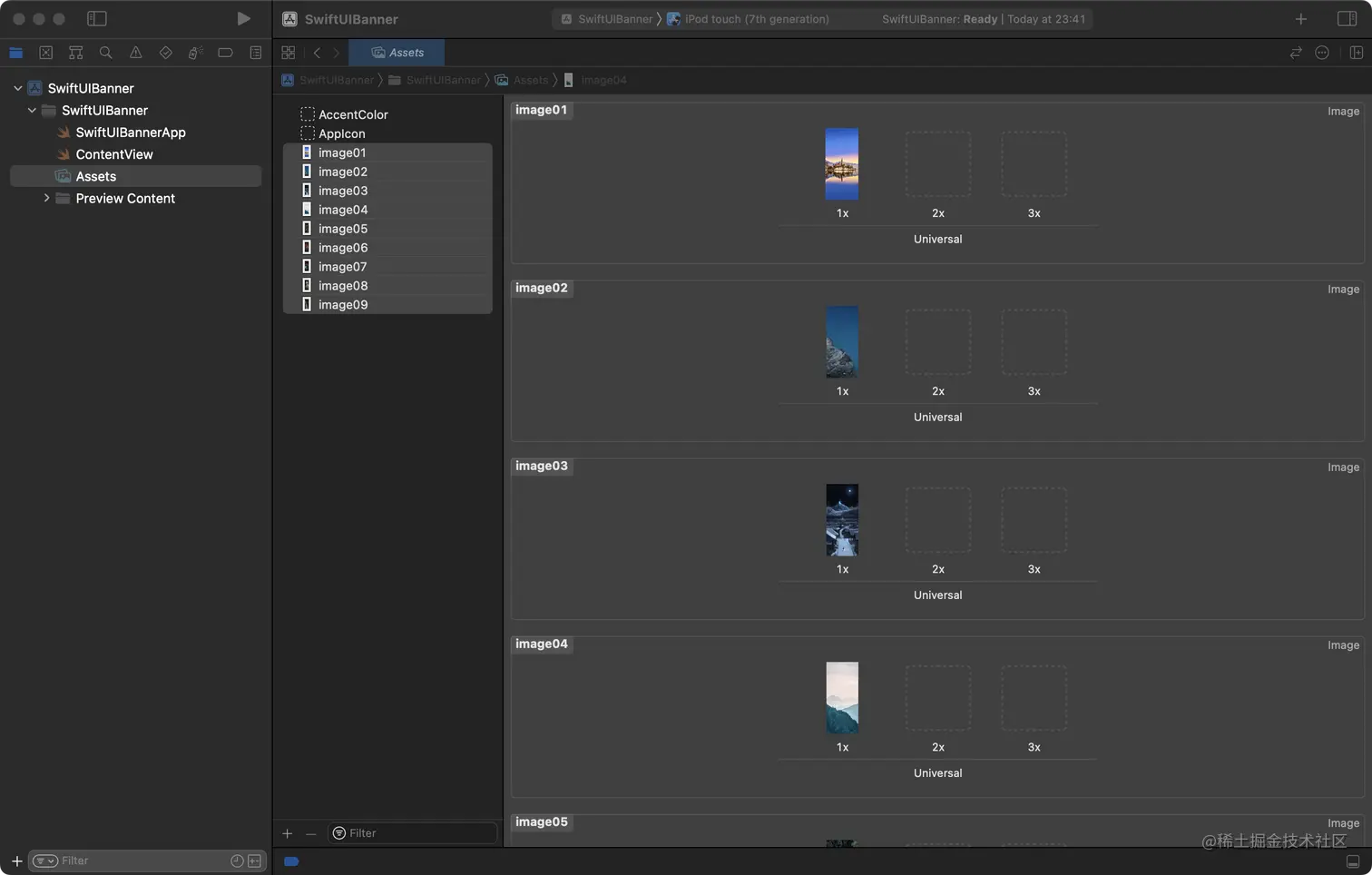The height and width of the screenshot is (875, 1372).
Task: Expand the Preview Content folder
Action: click(46, 198)
